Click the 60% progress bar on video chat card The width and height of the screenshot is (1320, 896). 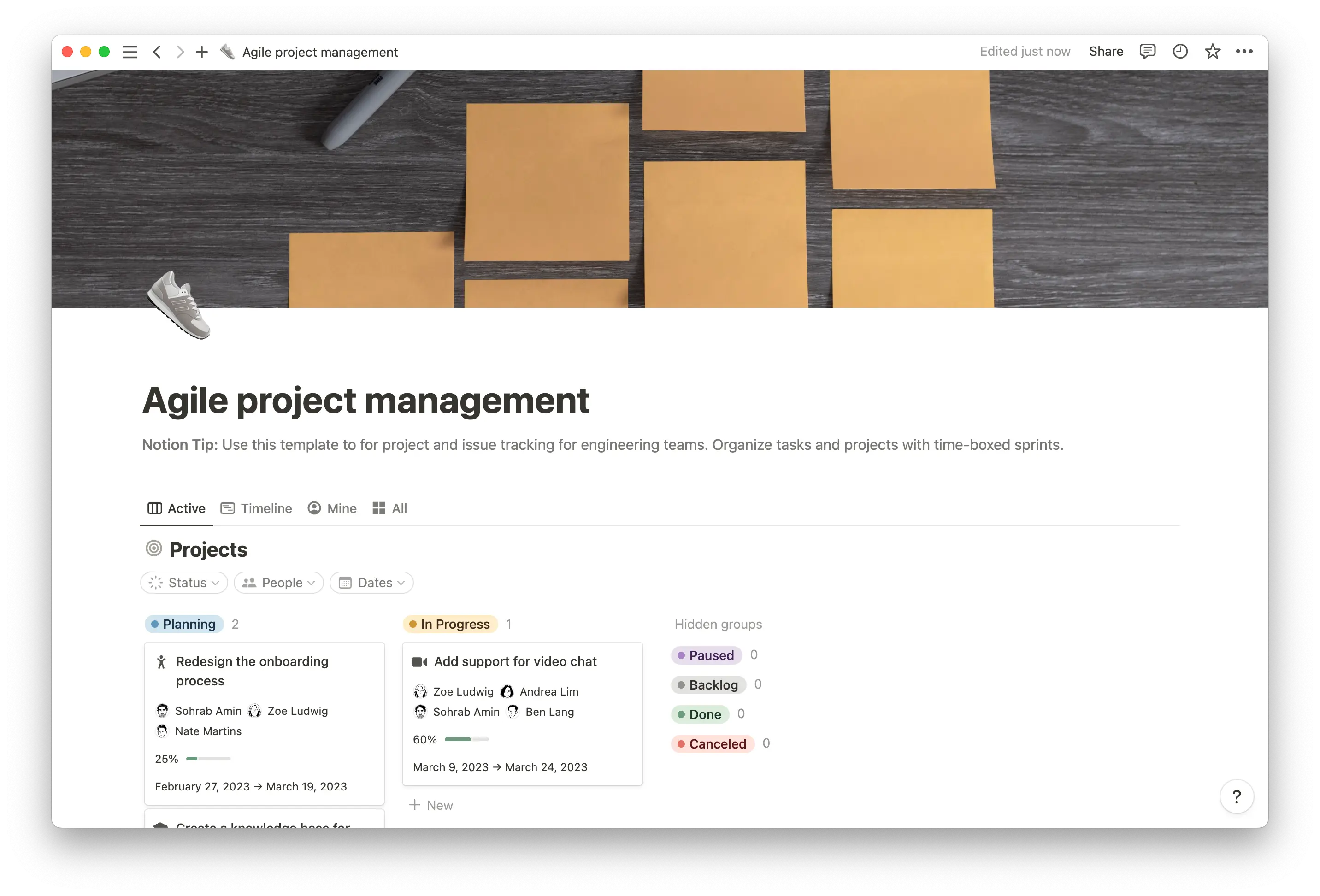coord(466,739)
